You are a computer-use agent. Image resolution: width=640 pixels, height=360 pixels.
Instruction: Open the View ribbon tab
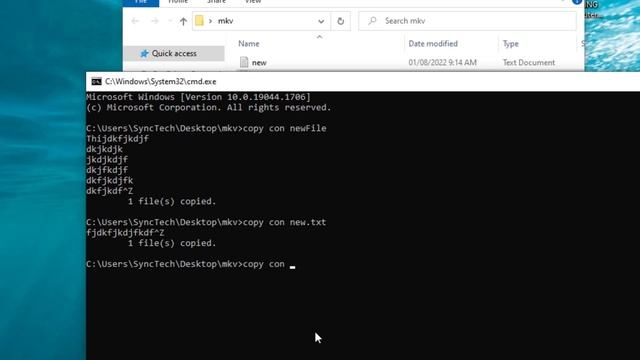253,2
